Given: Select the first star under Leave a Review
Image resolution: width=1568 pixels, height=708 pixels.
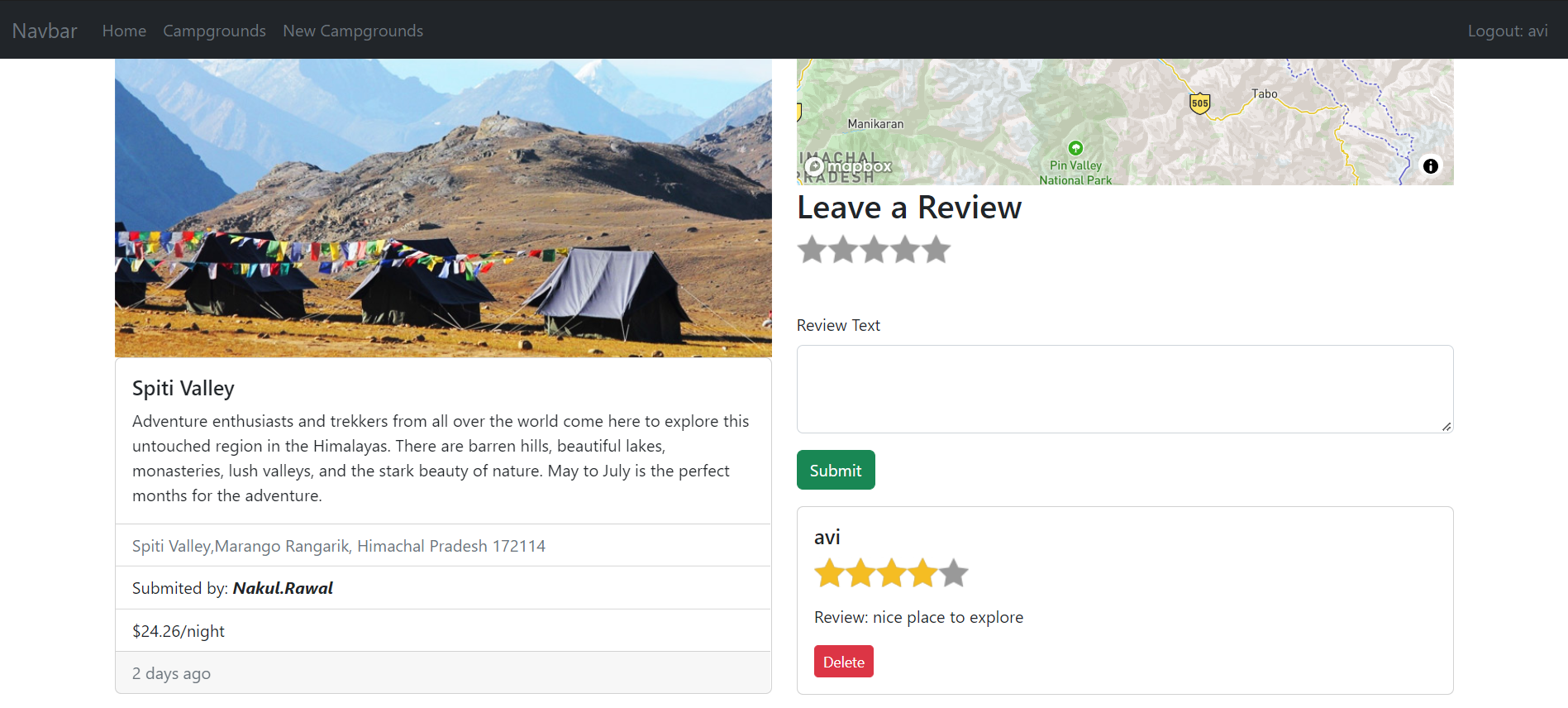Looking at the screenshot, I should tap(812, 249).
